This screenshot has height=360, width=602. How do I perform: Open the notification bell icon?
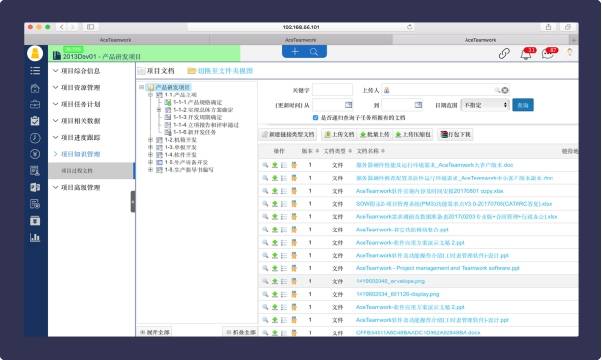point(525,54)
